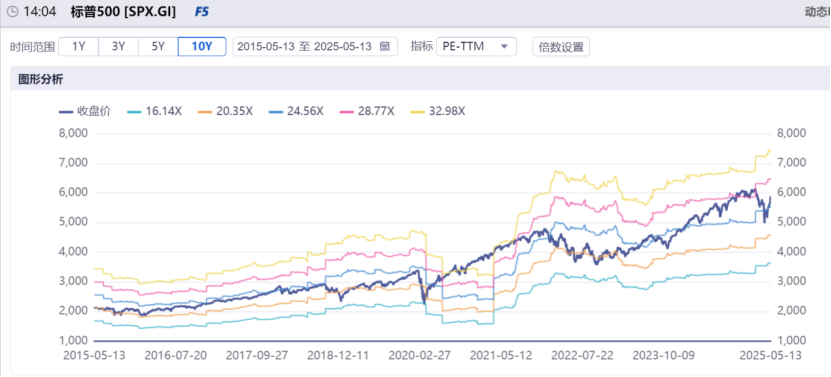Select the 1Y time range

coord(78,46)
